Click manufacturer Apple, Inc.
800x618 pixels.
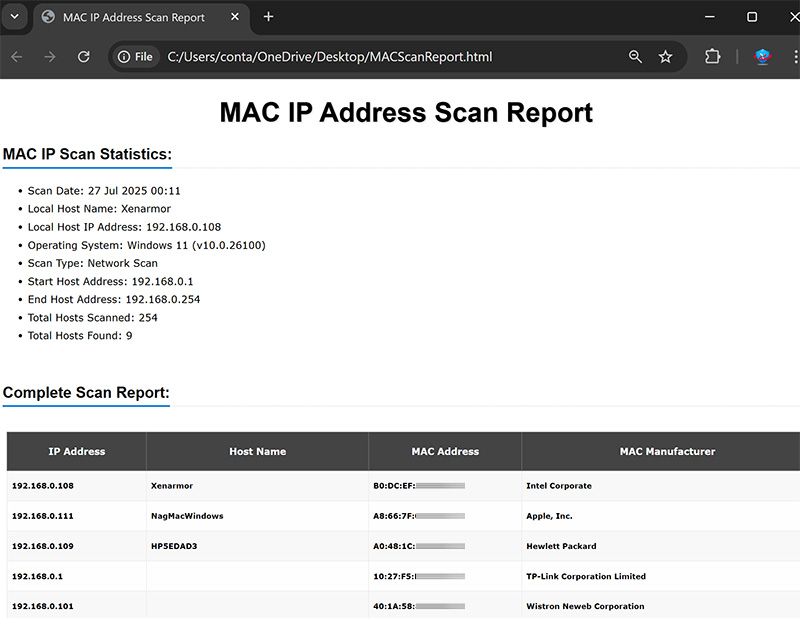point(549,516)
